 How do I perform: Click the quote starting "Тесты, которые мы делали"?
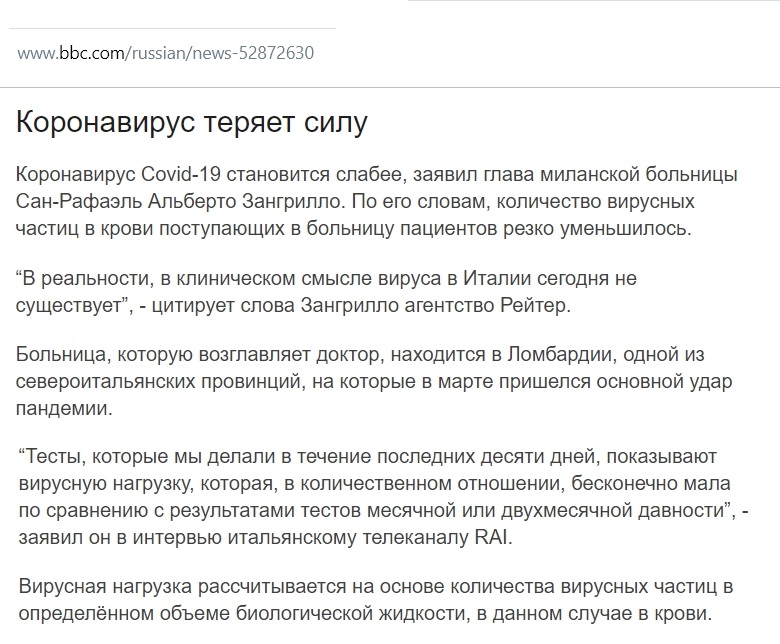[384, 497]
